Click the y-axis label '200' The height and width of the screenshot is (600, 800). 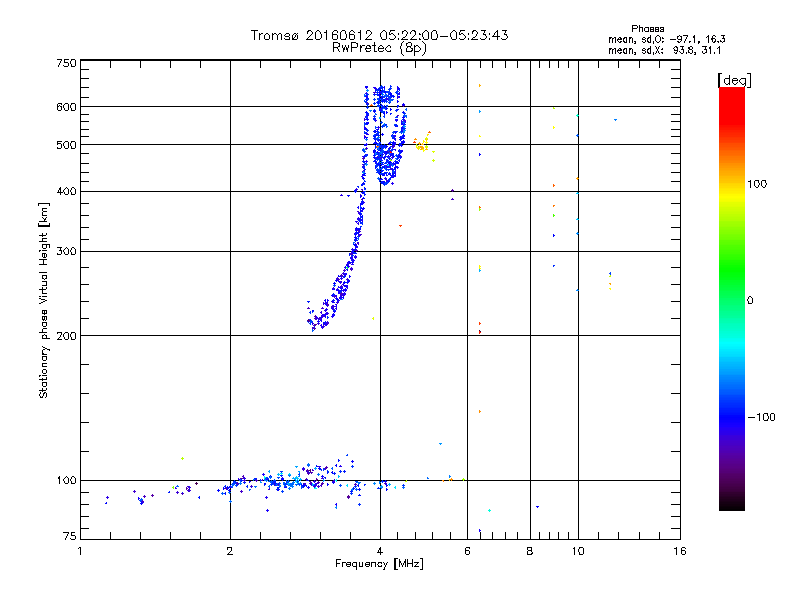(66, 336)
